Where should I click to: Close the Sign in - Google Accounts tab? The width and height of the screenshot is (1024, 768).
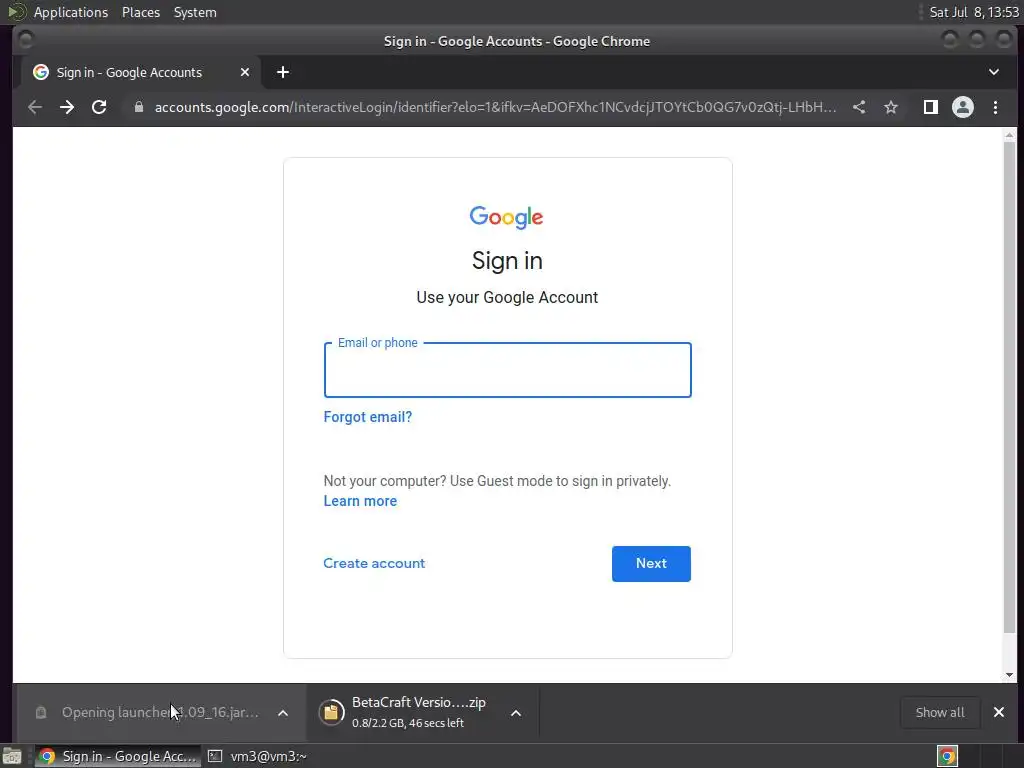click(x=245, y=72)
